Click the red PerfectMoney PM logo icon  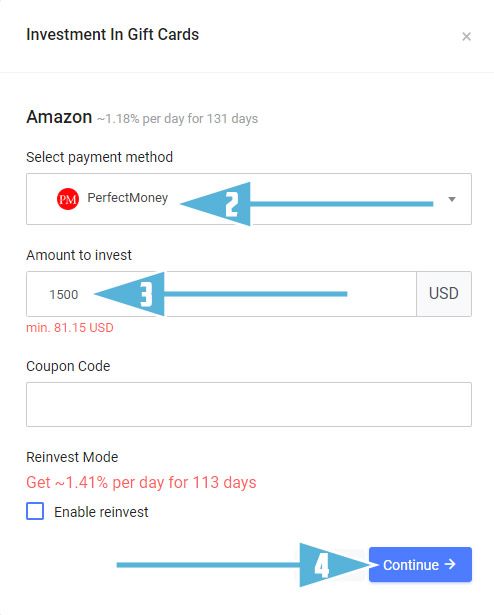(x=68, y=199)
